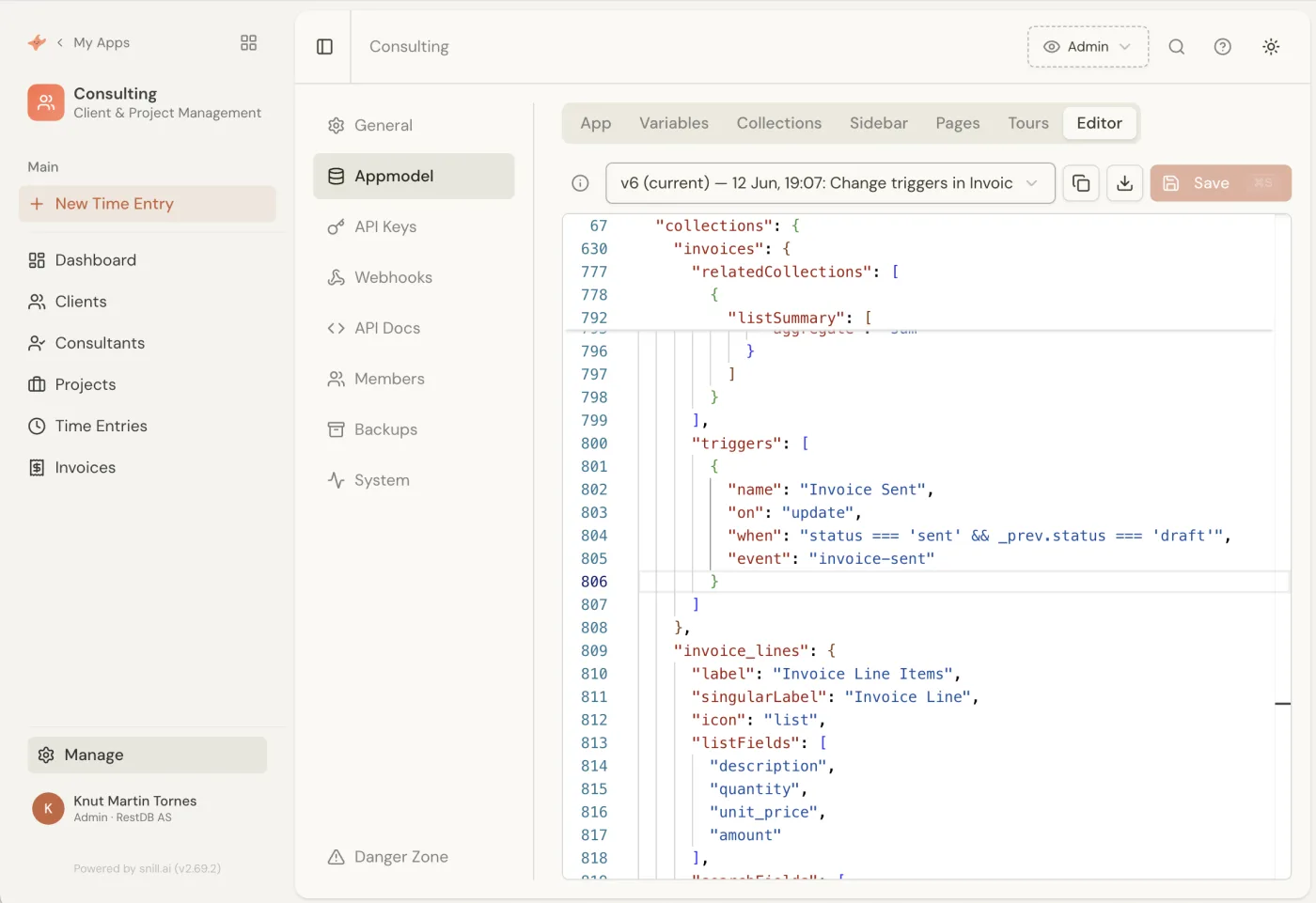The width and height of the screenshot is (1316, 903).
Task: Click the "when" condition line
Action: 979,536
